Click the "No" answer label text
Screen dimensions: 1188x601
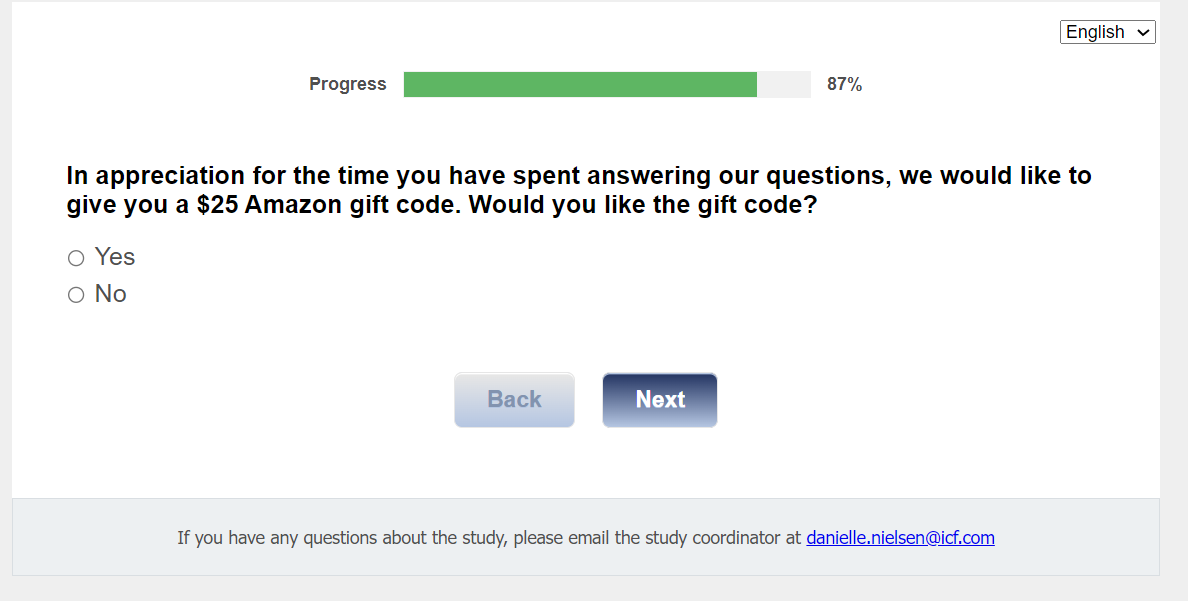(111, 294)
